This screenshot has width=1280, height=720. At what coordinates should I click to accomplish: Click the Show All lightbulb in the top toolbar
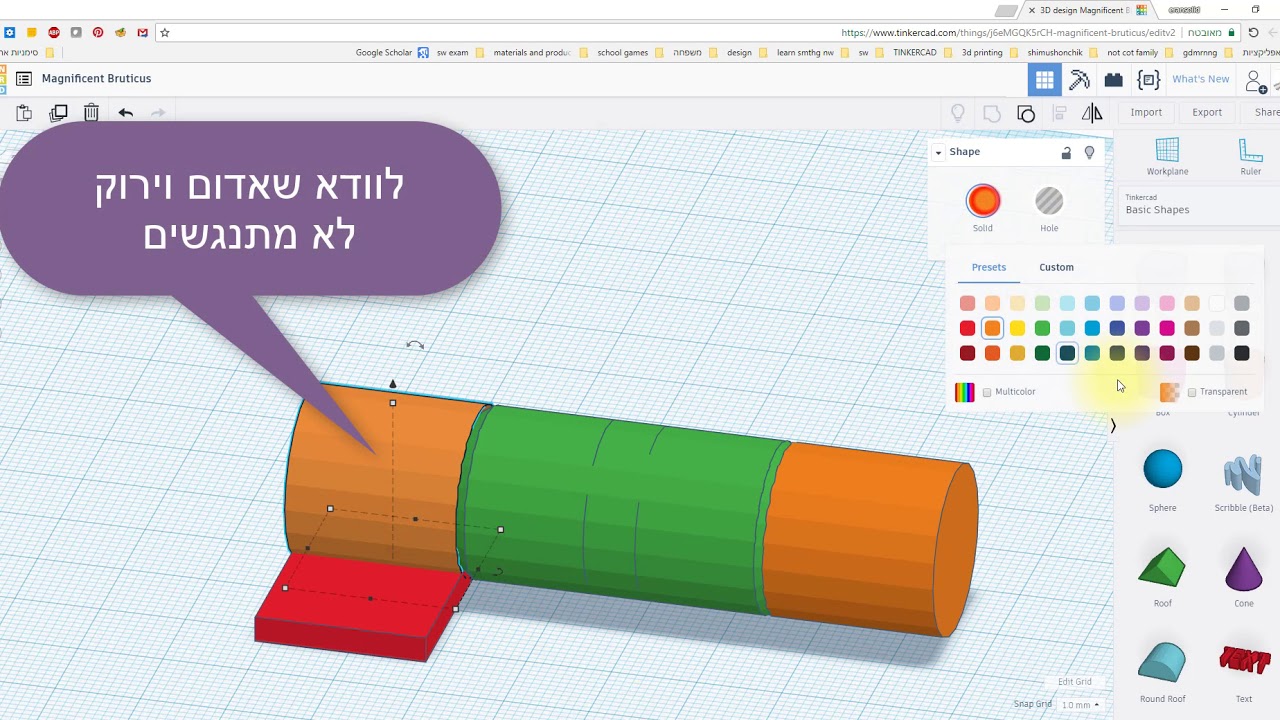tap(958, 113)
